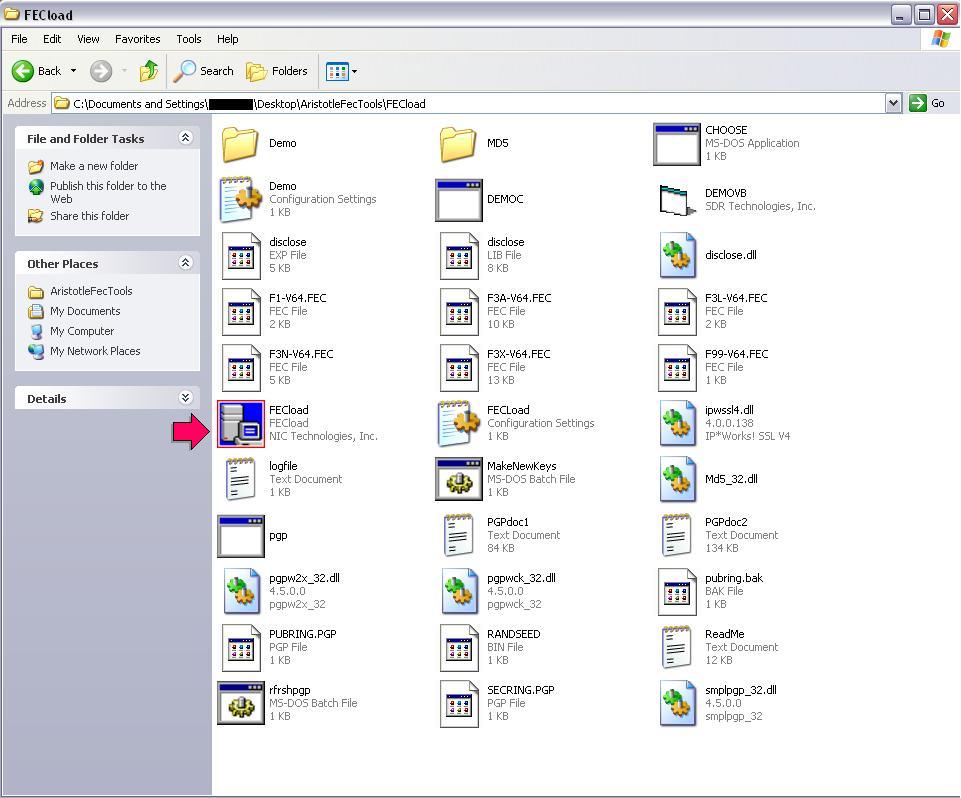The width and height of the screenshot is (961, 798).
Task: Open the Forward button history dropdown
Action: point(124,71)
